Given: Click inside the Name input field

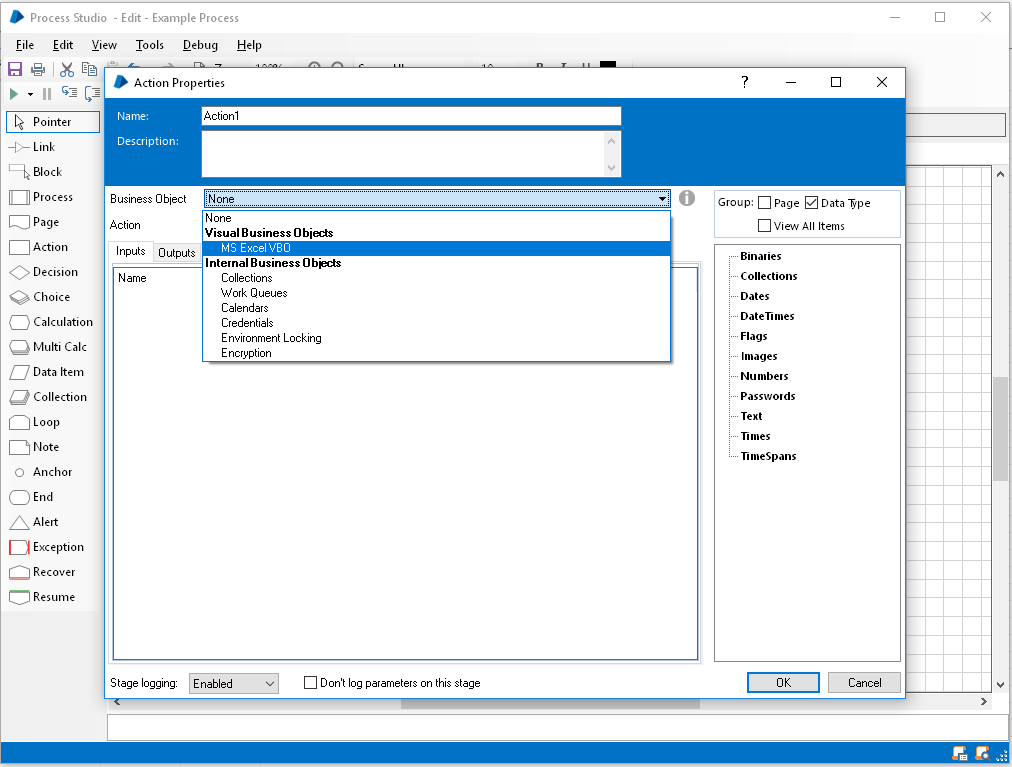Looking at the screenshot, I should 410,116.
